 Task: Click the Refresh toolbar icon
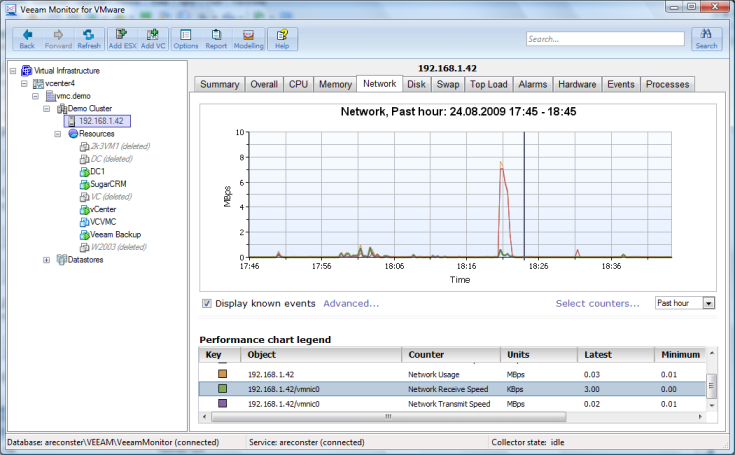[x=89, y=38]
